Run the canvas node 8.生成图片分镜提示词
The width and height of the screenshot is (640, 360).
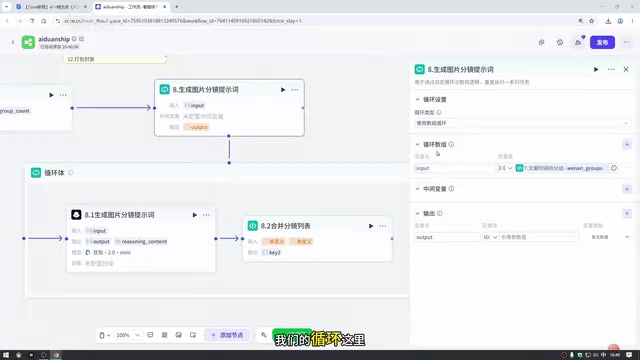(x=282, y=90)
